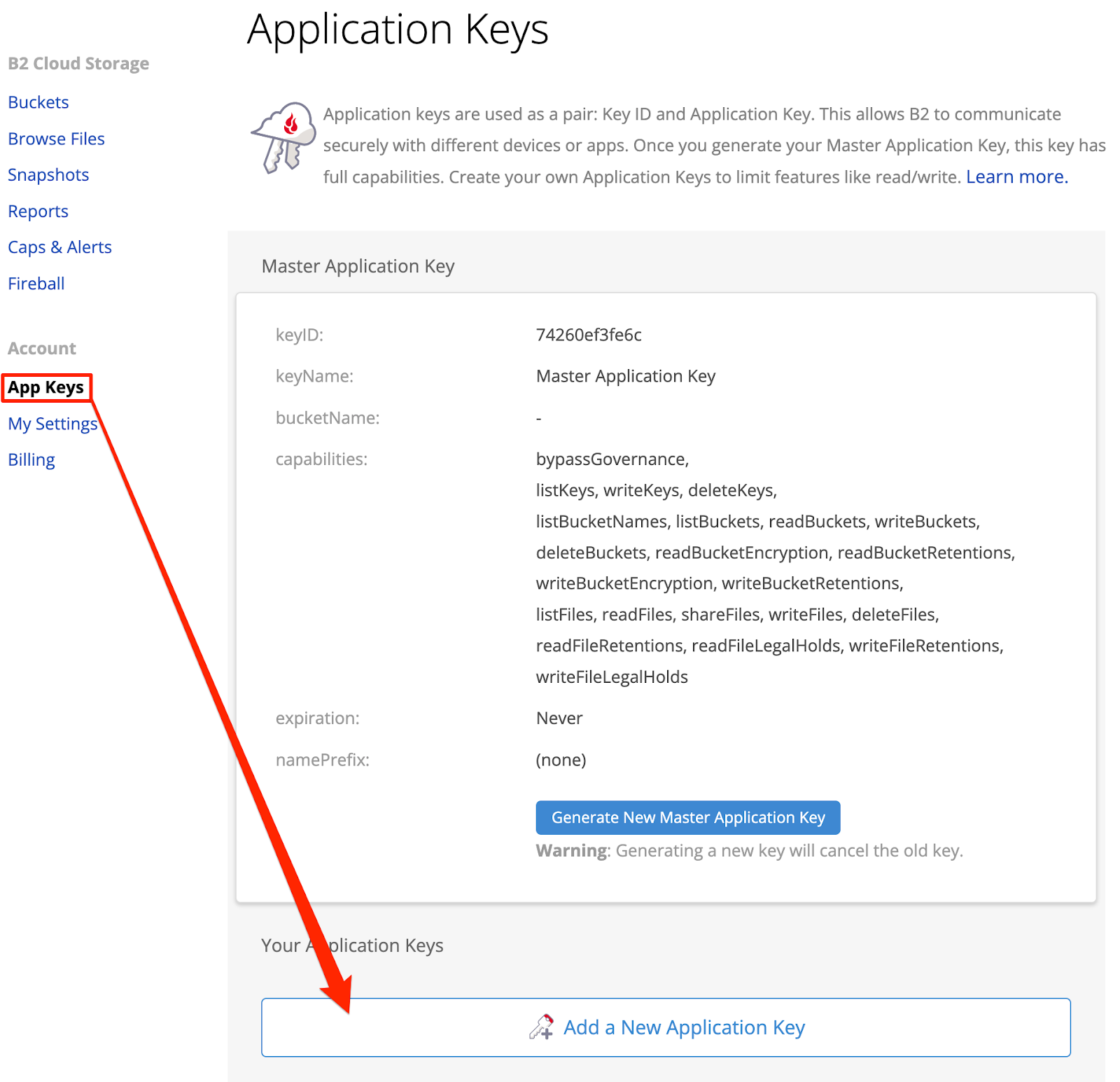Click the key icon in Add Application Key
The image size is (1120, 1082).
542,1027
